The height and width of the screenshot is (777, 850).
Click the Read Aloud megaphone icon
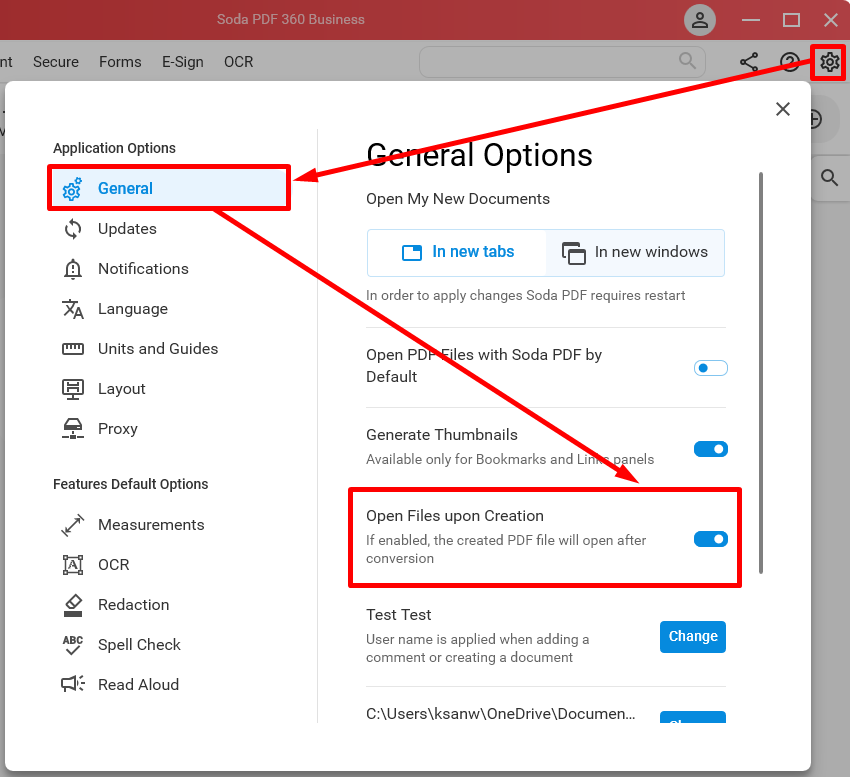[x=73, y=684]
